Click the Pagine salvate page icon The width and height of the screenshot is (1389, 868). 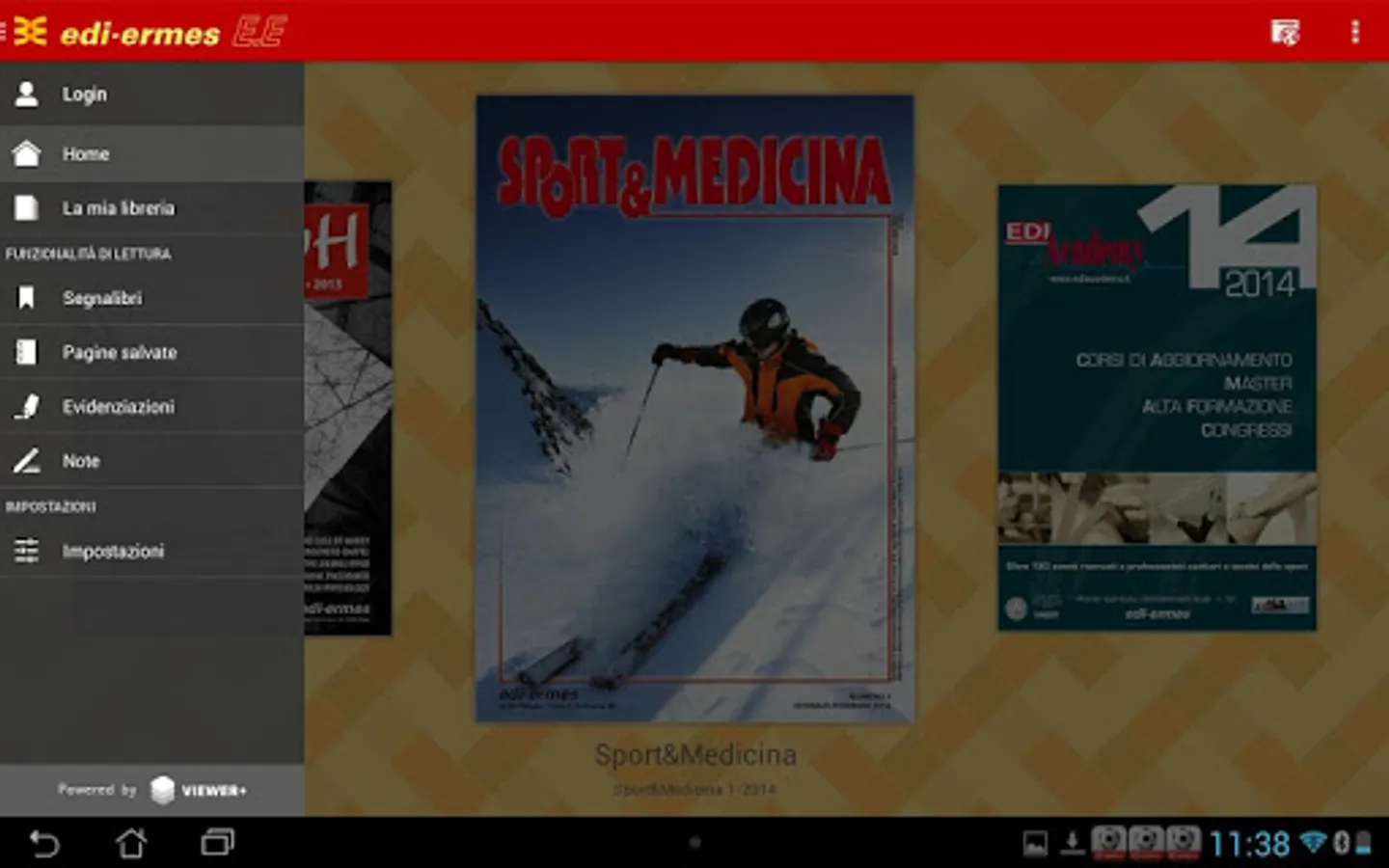point(27,352)
